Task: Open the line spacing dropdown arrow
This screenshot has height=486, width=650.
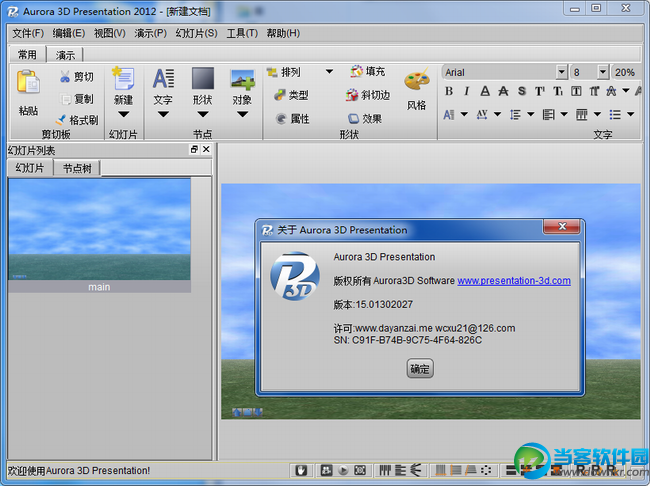Action: click(x=531, y=114)
